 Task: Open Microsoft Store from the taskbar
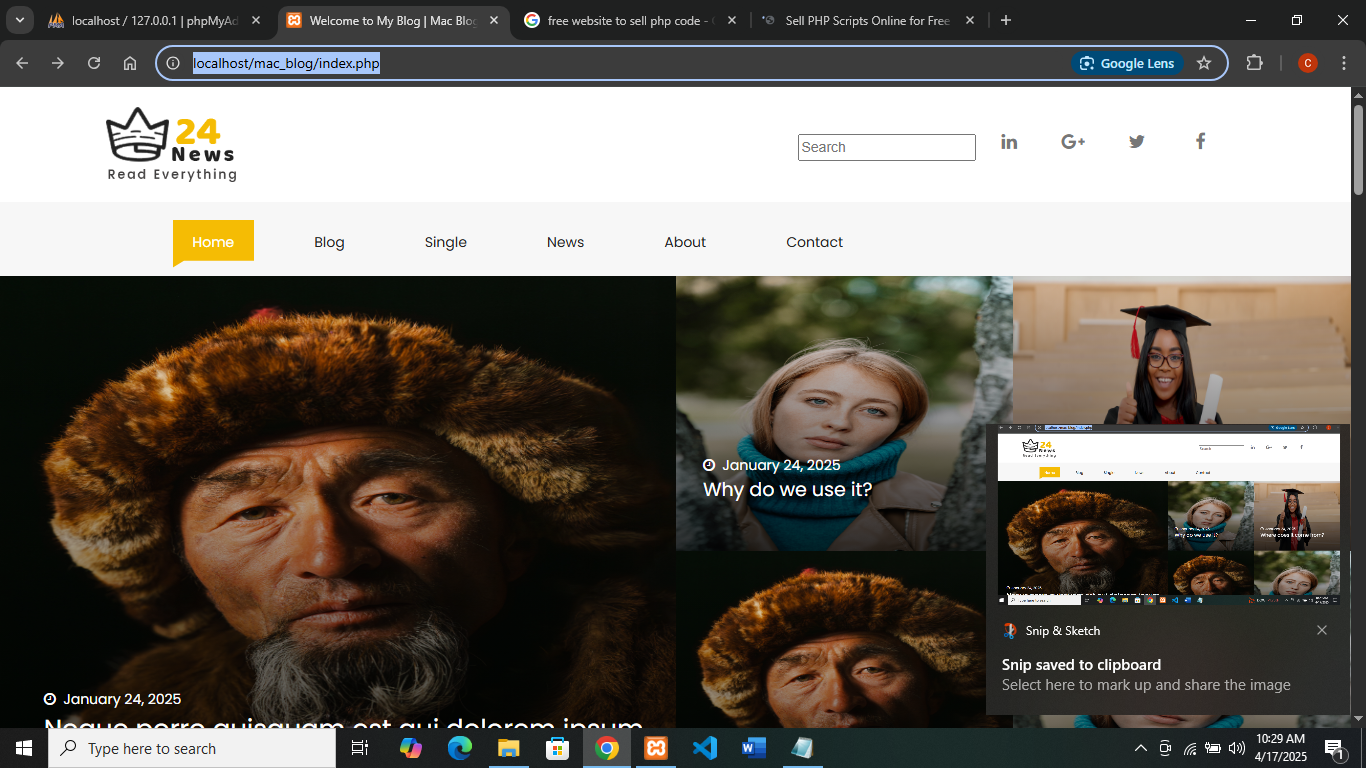click(558, 748)
